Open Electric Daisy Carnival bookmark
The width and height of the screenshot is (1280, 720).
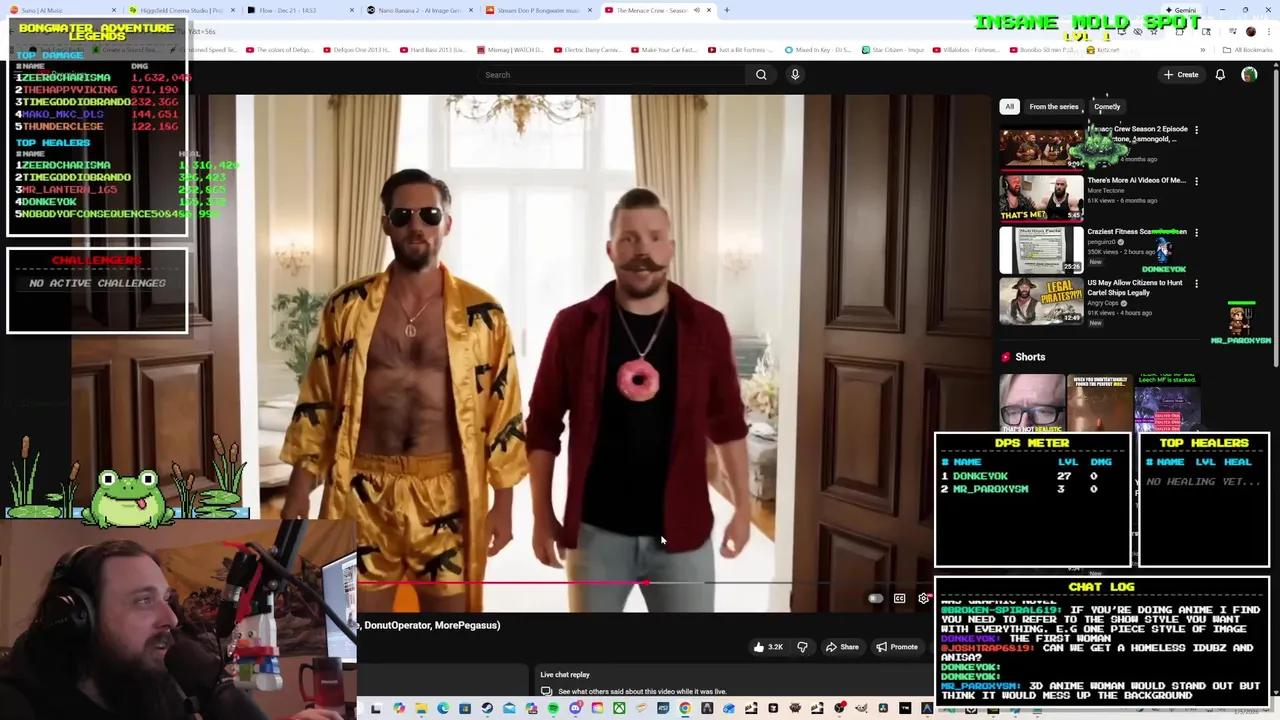[587, 50]
